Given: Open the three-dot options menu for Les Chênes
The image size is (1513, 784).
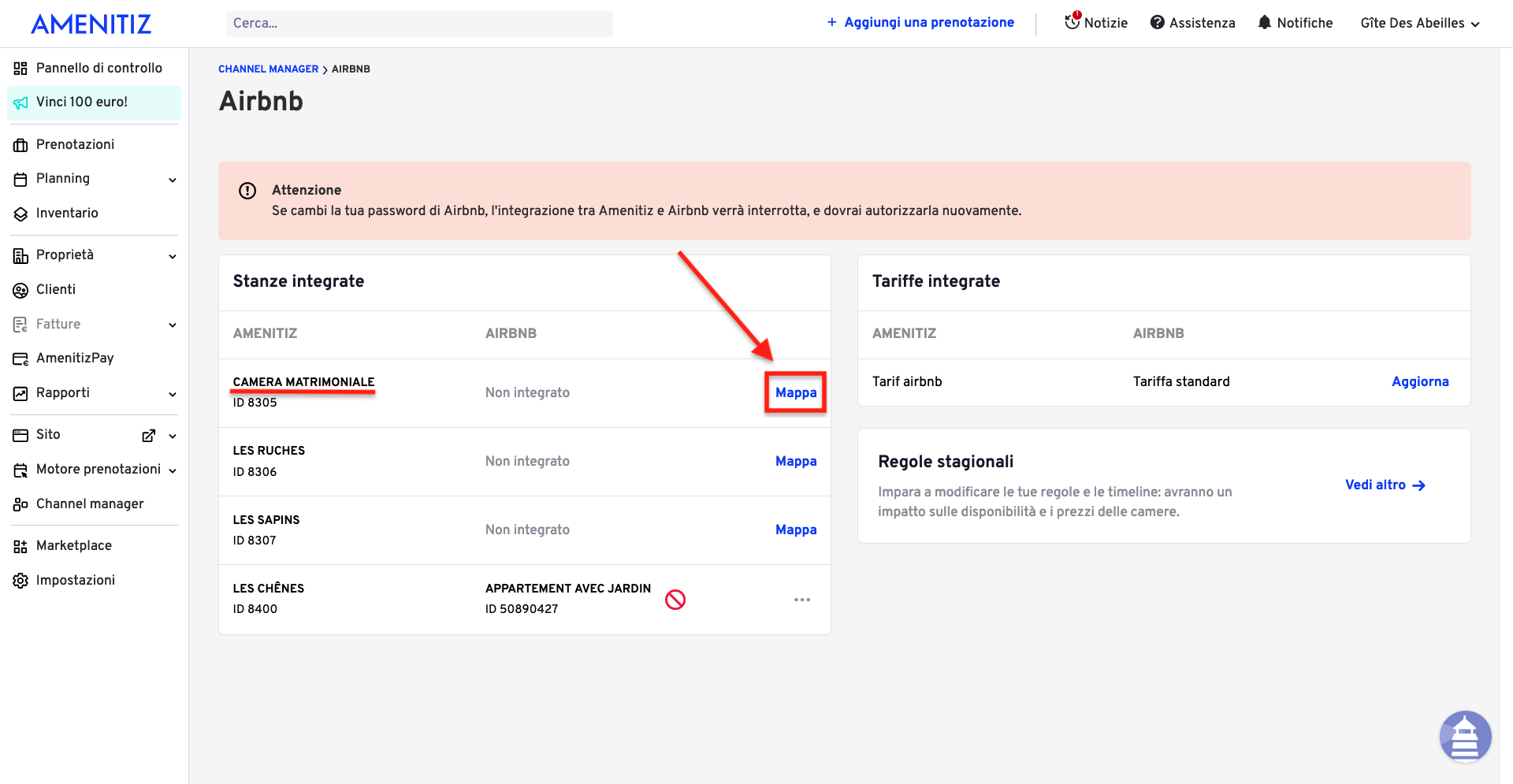Looking at the screenshot, I should click(x=802, y=600).
